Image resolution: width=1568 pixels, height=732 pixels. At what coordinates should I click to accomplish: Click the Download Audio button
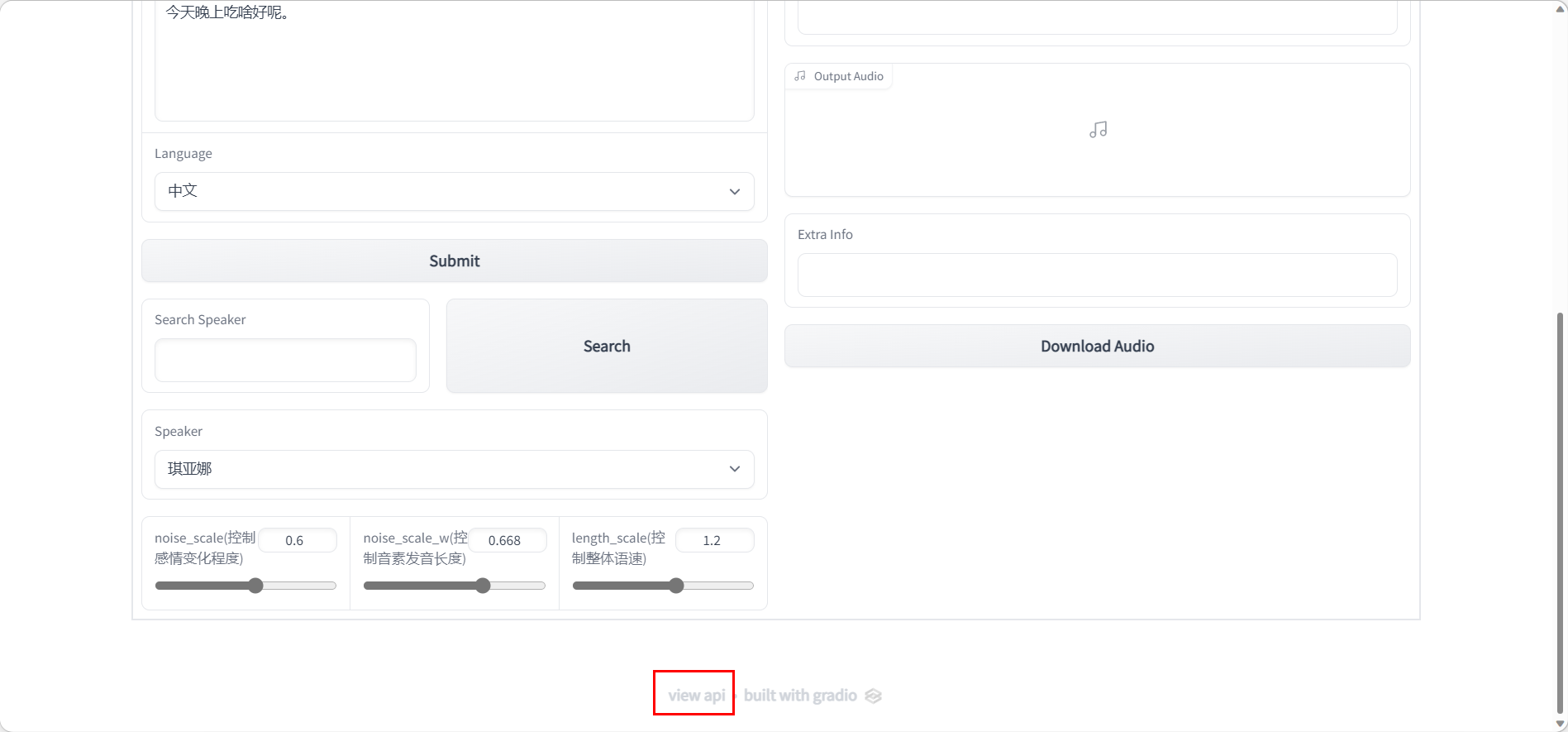[1097, 346]
